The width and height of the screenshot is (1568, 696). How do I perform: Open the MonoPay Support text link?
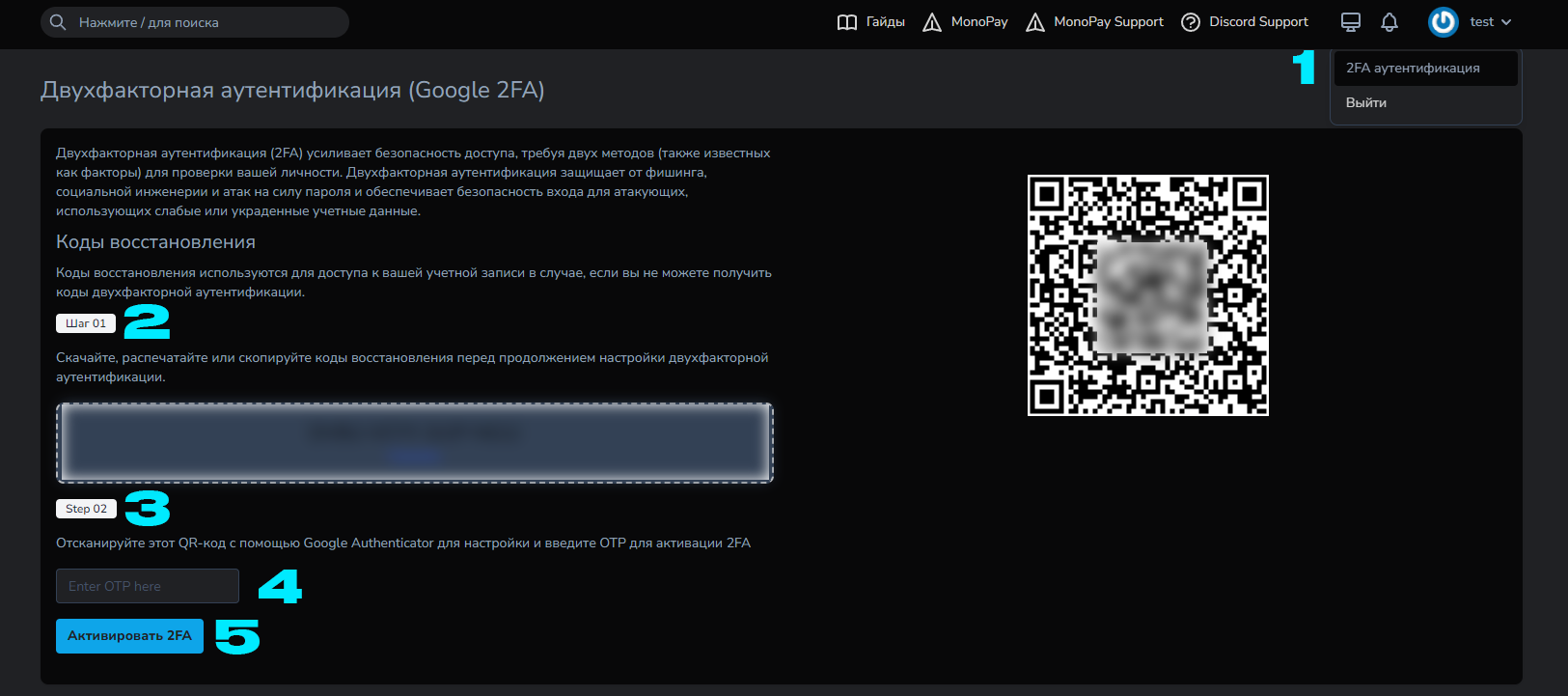click(x=1109, y=22)
